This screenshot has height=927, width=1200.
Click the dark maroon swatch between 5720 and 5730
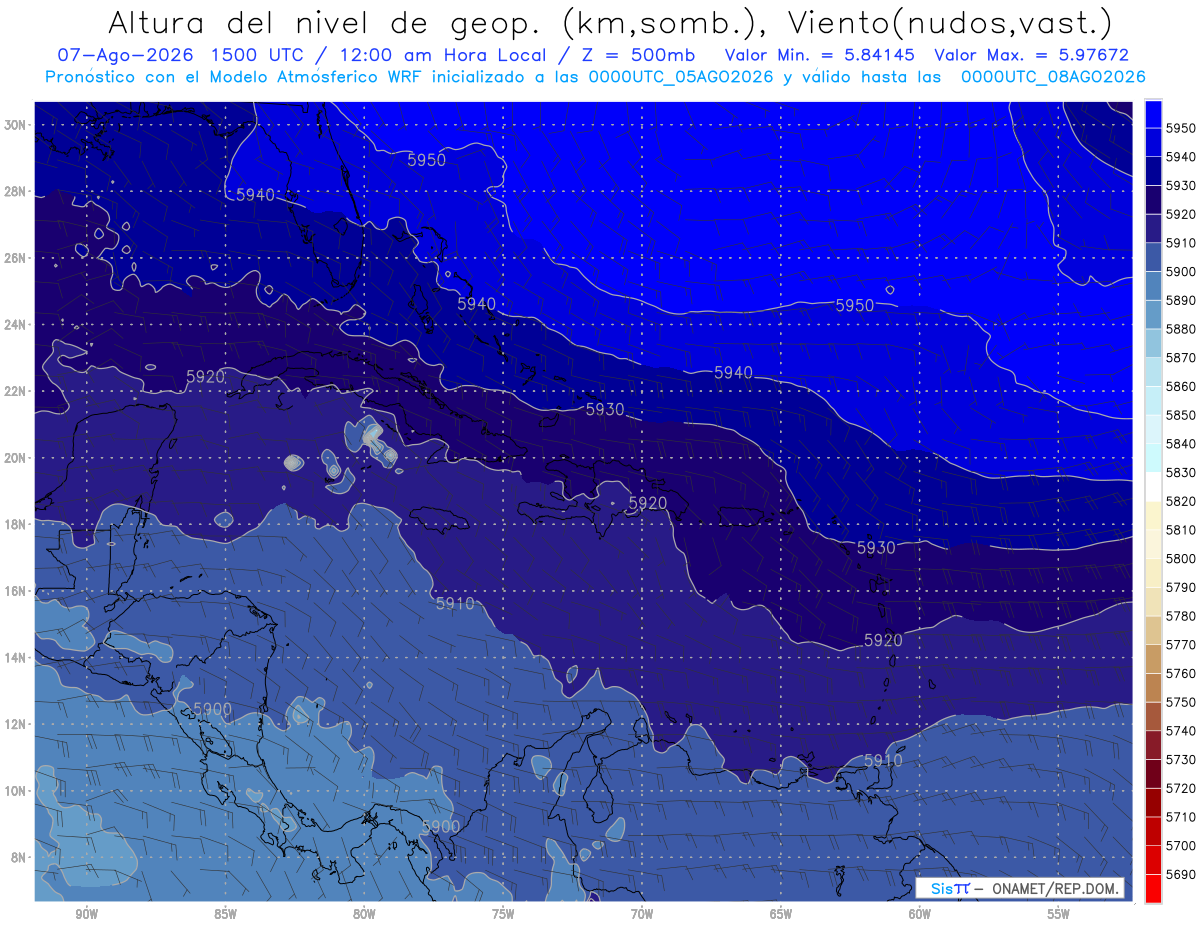[1153, 773]
